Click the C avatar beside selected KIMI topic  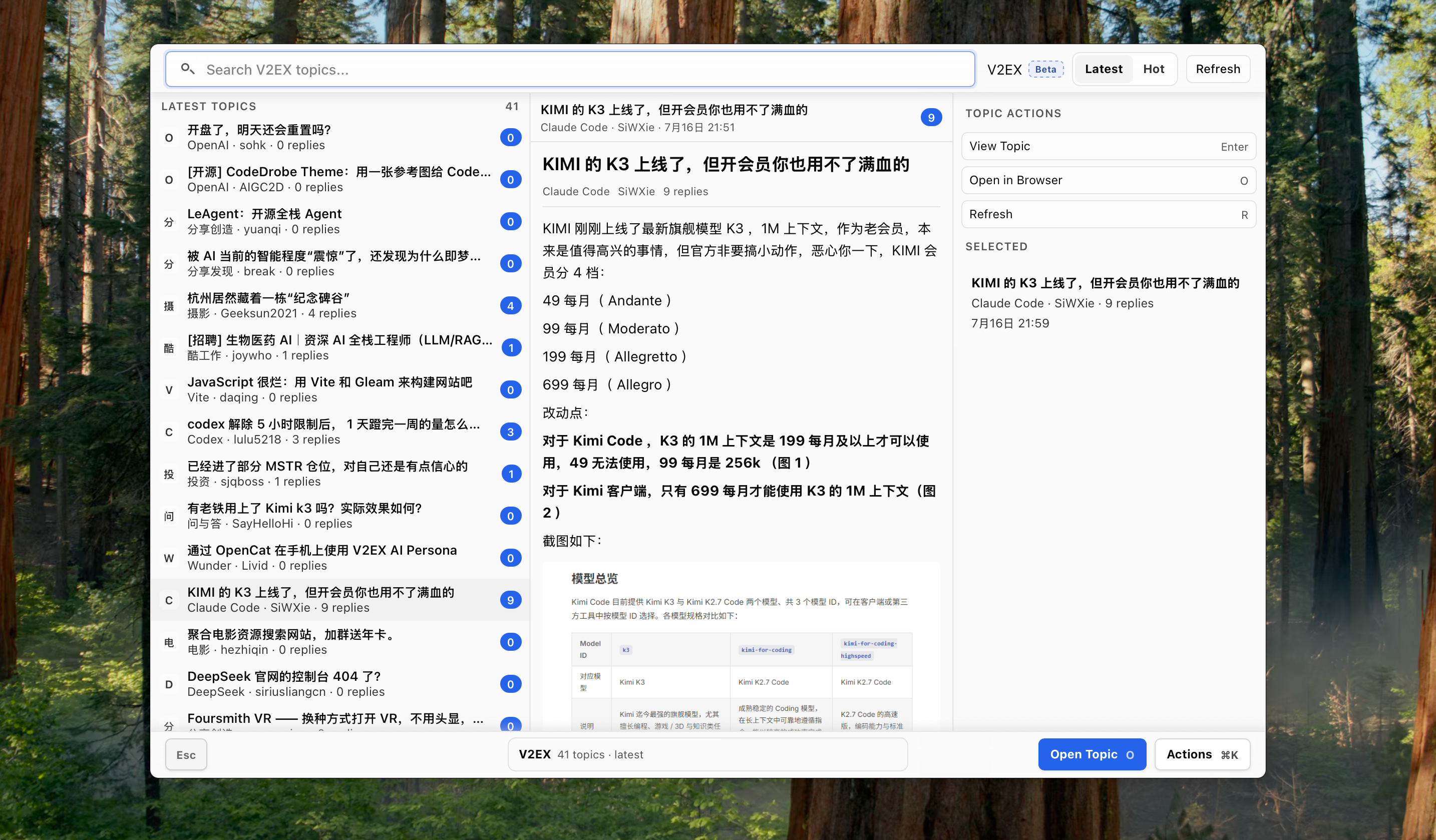[169, 600]
